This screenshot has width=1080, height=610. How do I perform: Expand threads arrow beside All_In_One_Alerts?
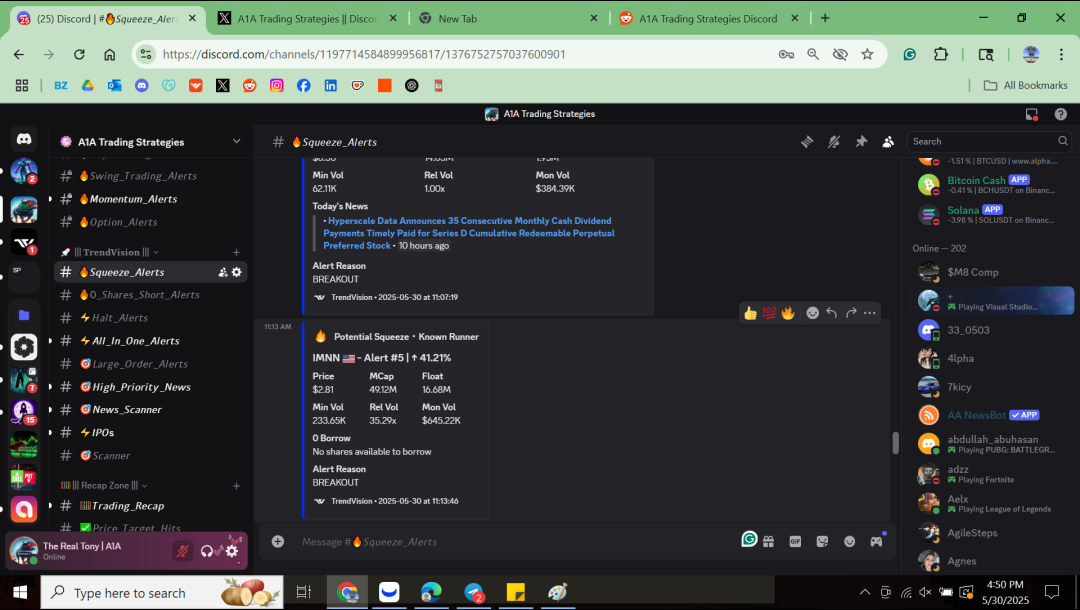point(50,341)
